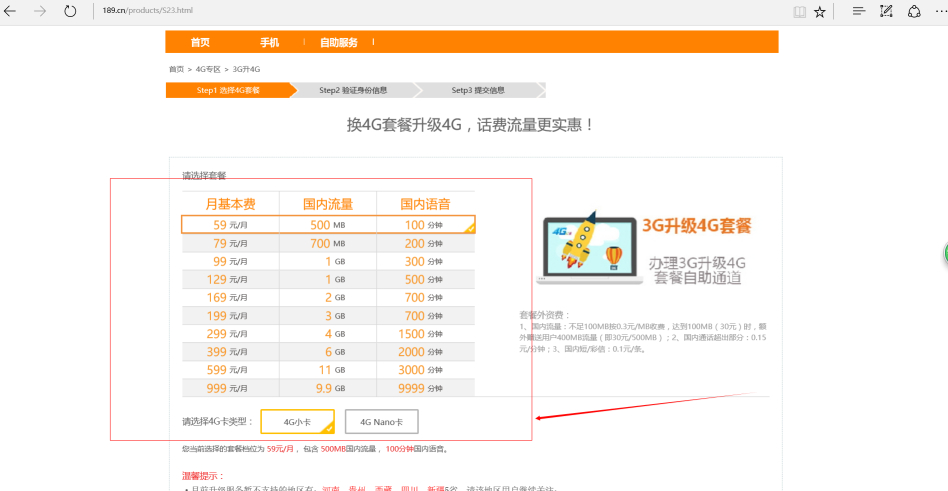Select the 59元/月 plan row

(x=328, y=225)
